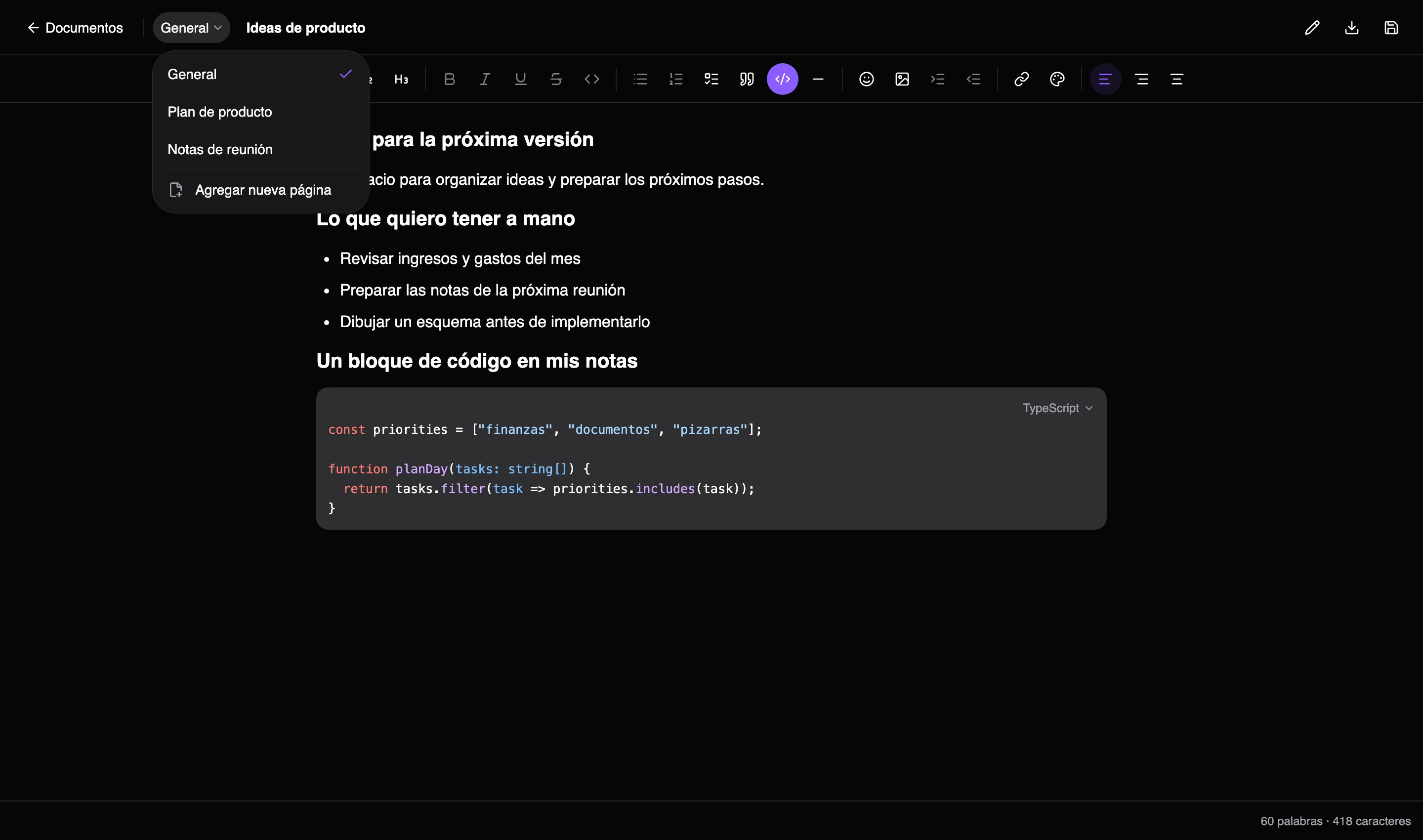Collapse the General page dropdown
Viewport: 1423px width, 840px height.
(191, 28)
